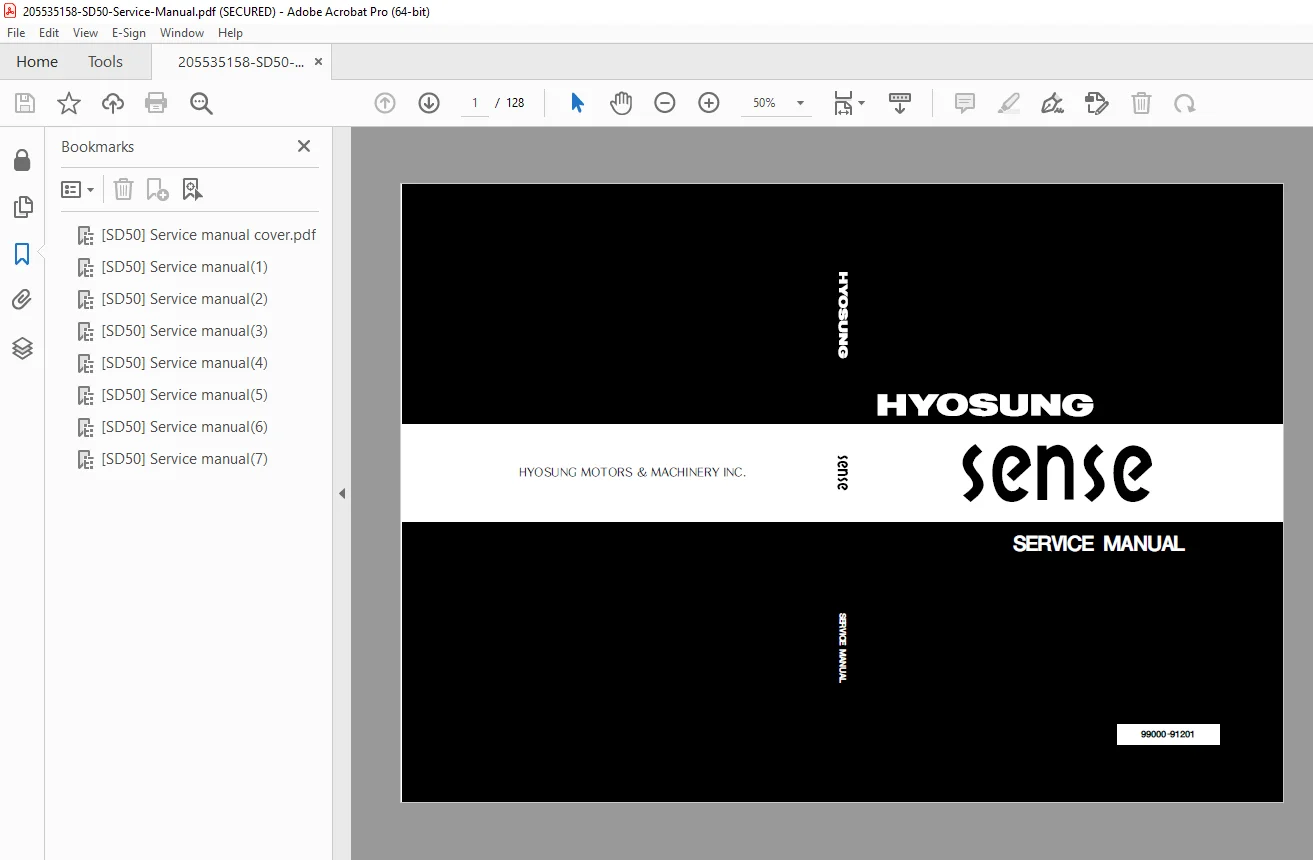This screenshot has height=860, width=1313.
Task: Zoom out with the minus icon
Action: point(665,103)
